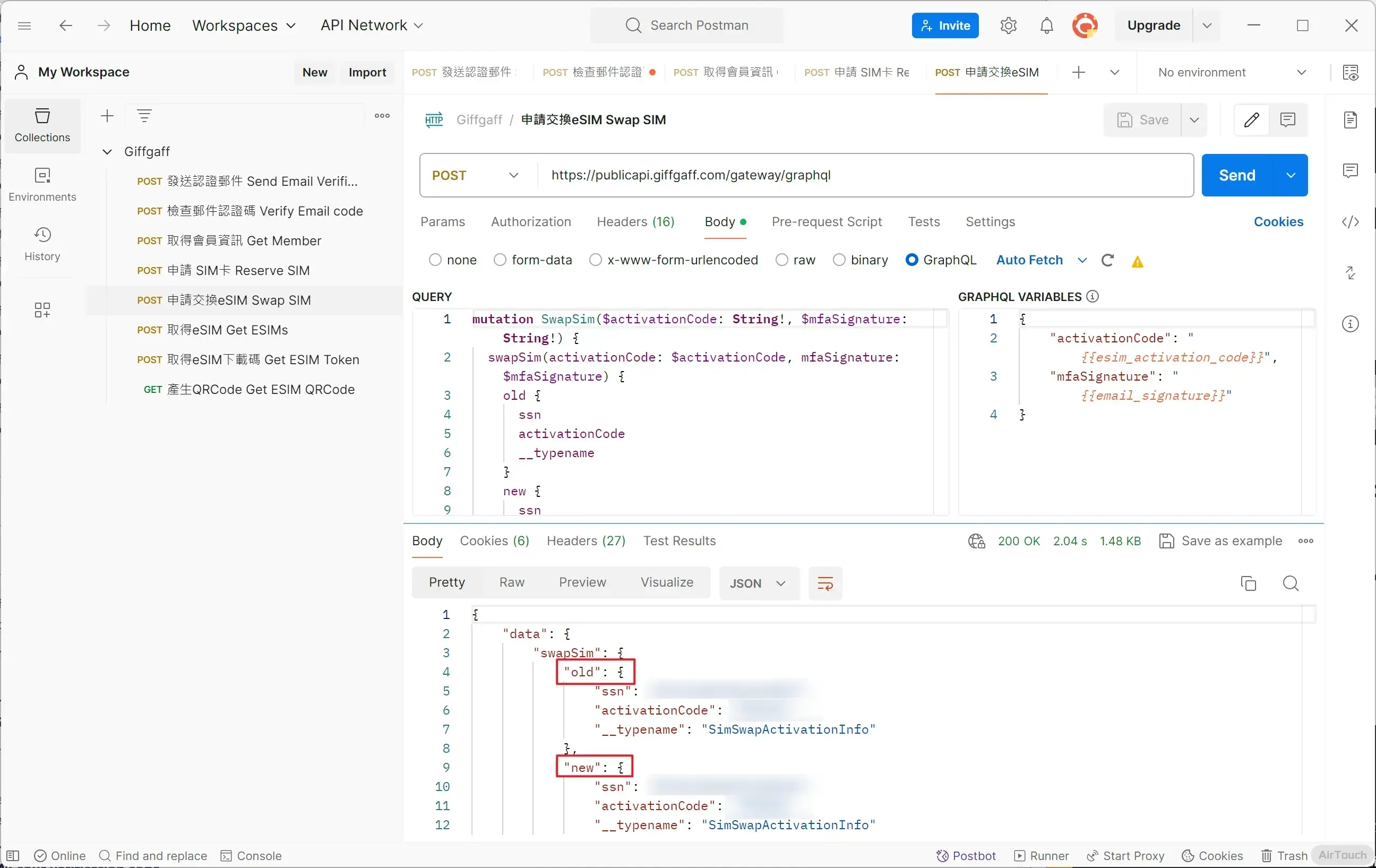The image size is (1376, 868).
Task: Toggle the response word wrap icon
Action: pyautogui.click(x=825, y=583)
